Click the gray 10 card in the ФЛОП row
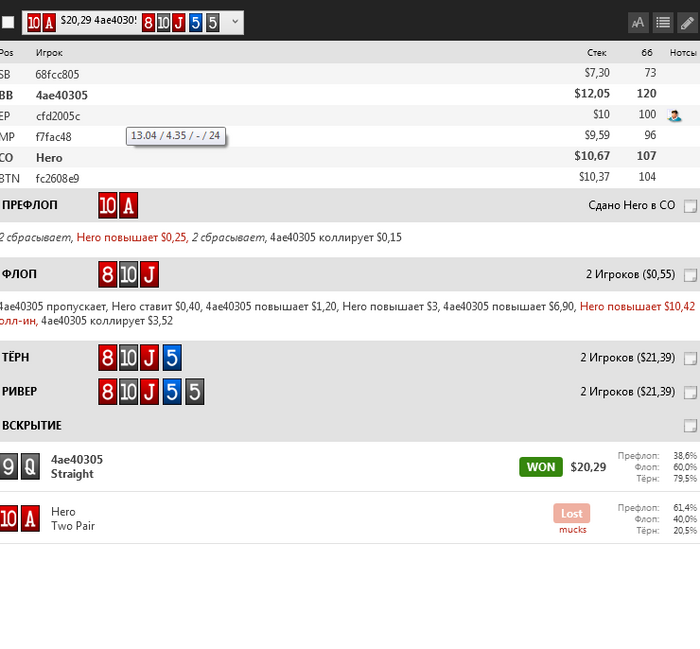The width and height of the screenshot is (700, 649). point(129,275)
